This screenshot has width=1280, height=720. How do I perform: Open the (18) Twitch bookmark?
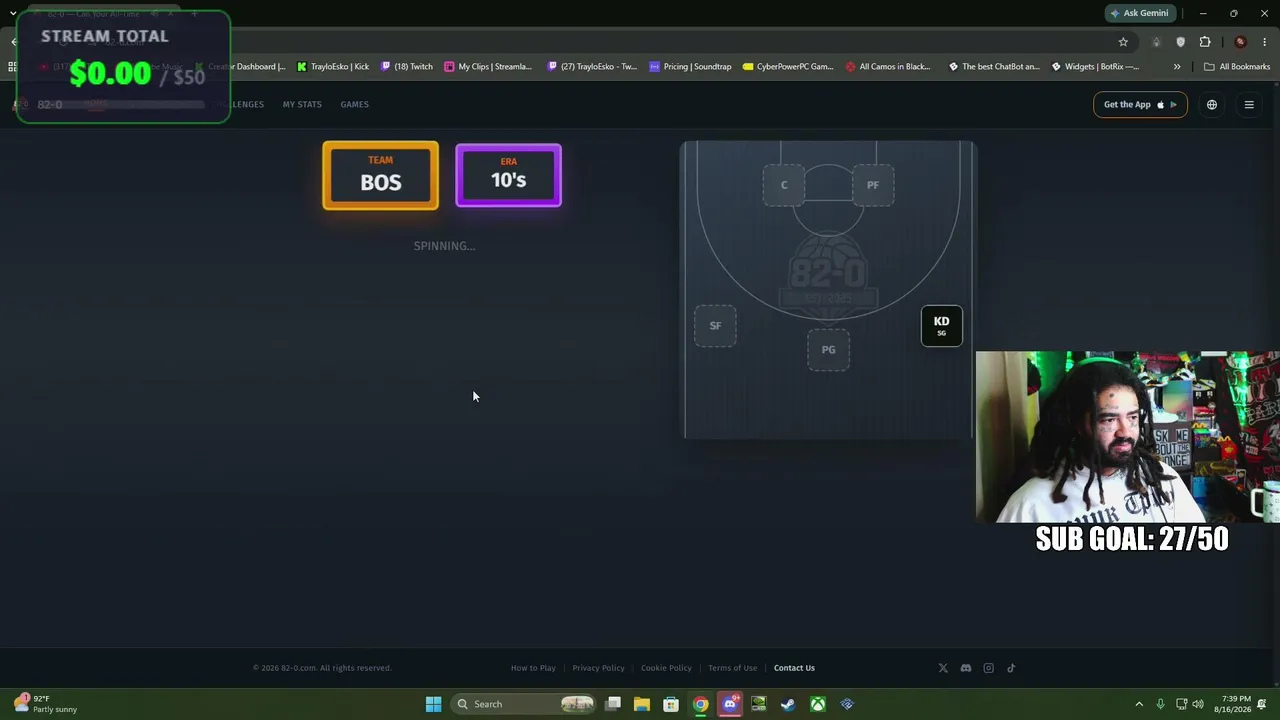[x=407, y=67]
